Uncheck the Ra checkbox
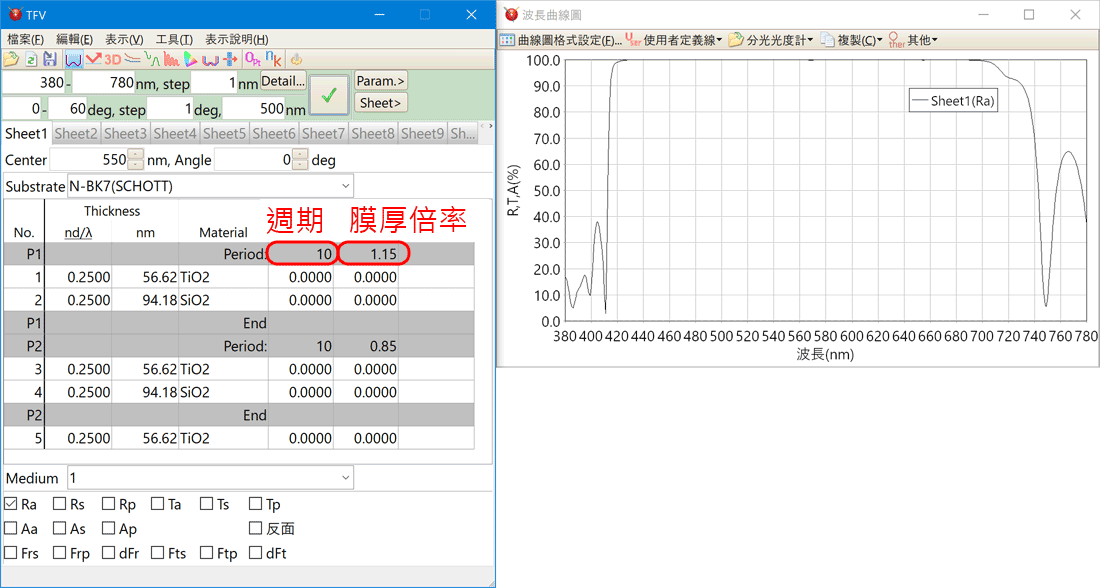 (x=11, y=504)
